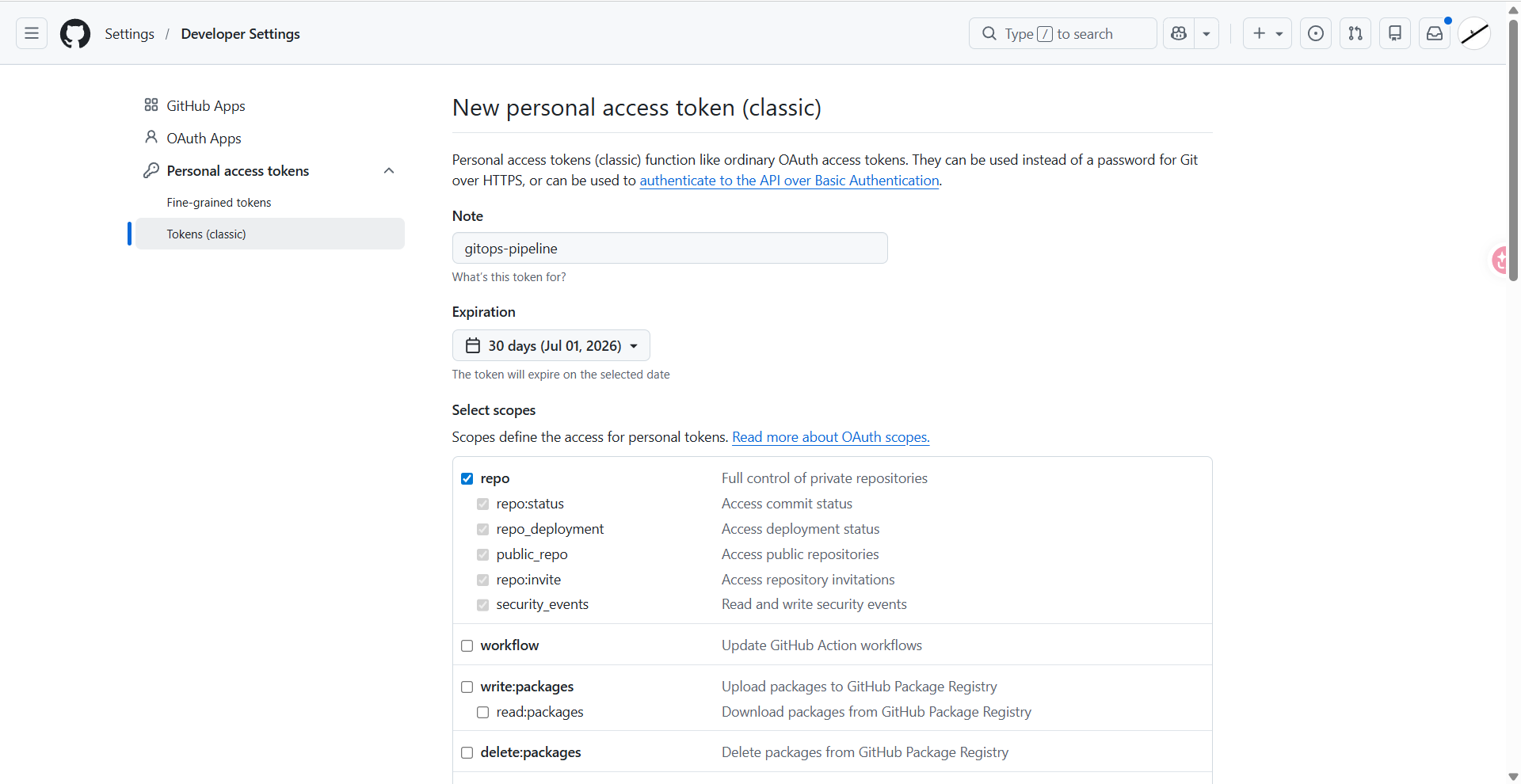1521x784 pixels.
Task: Click the pink extension icon at right edge
Action: click(1499, 260)
